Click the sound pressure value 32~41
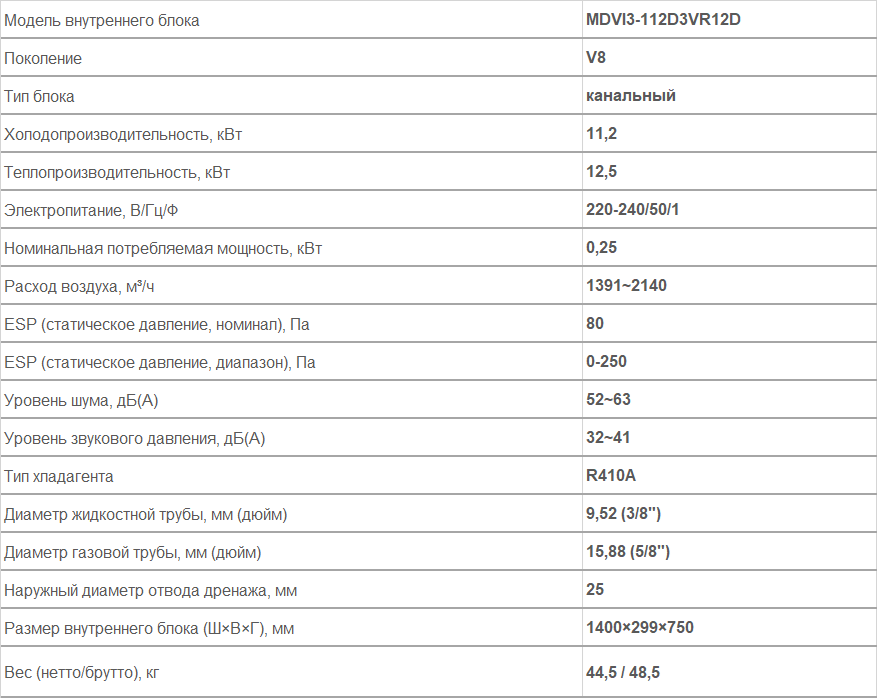877x698 pixels. (x=608, y=438)
